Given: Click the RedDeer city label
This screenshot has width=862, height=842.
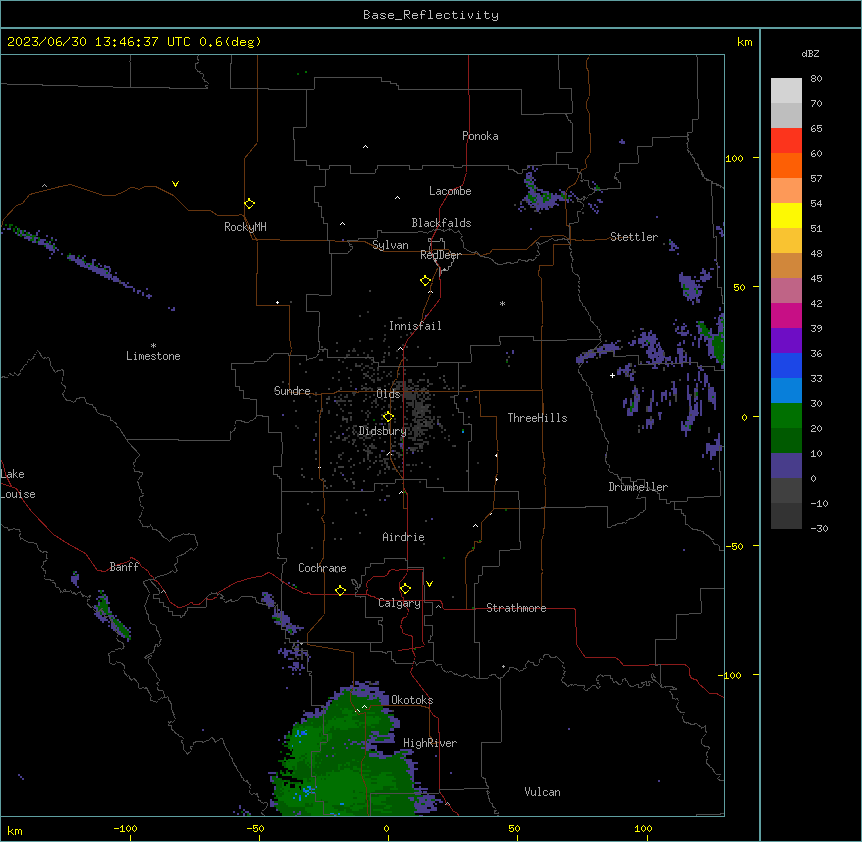Looking at the screenshot, I should pos(440,255).
